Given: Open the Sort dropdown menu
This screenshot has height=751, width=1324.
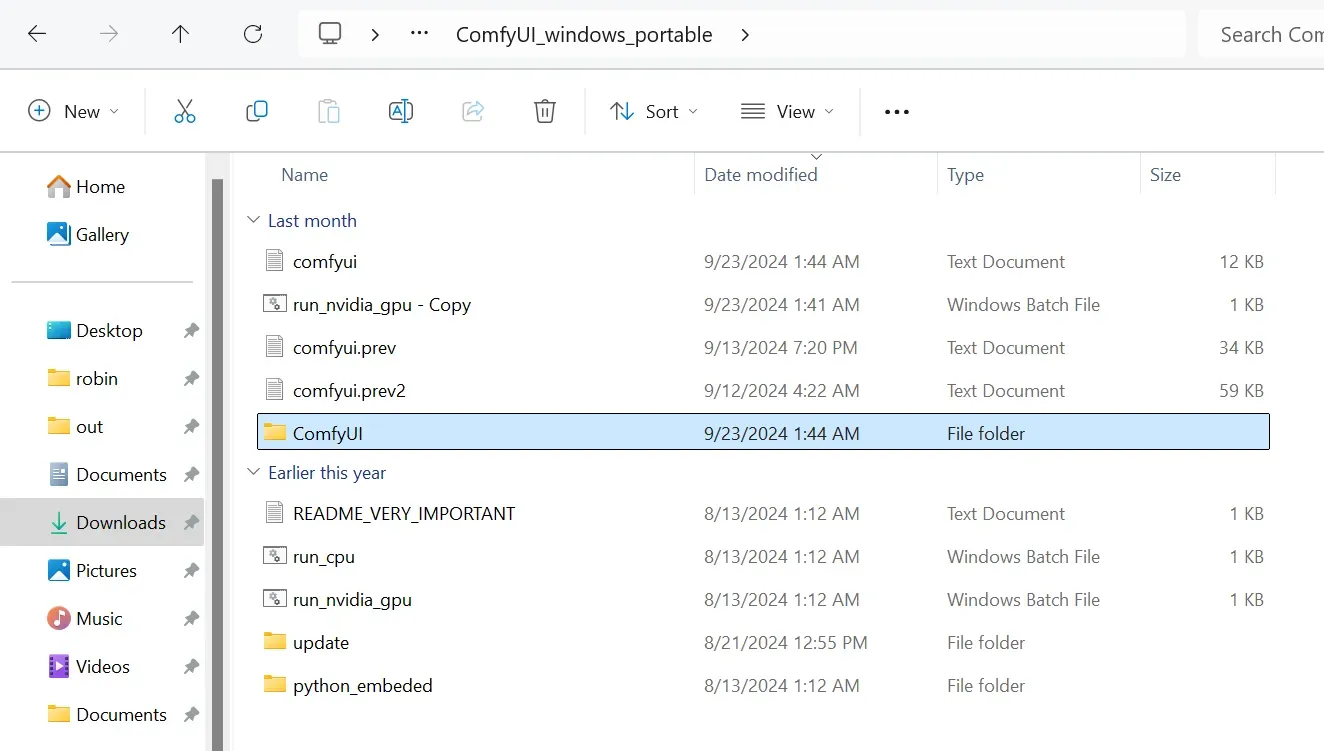Looking at the screenshot, I should (x=654, y=111).
